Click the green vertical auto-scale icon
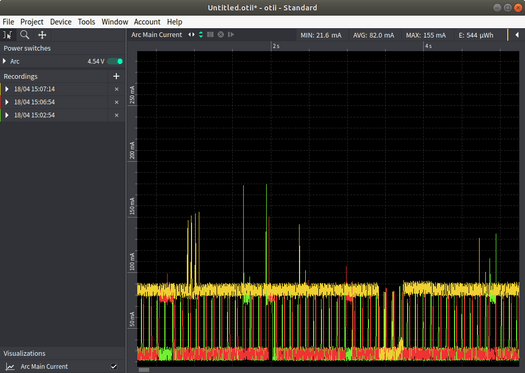The width and height of the screenshot is (525, 373). [201, 34]
